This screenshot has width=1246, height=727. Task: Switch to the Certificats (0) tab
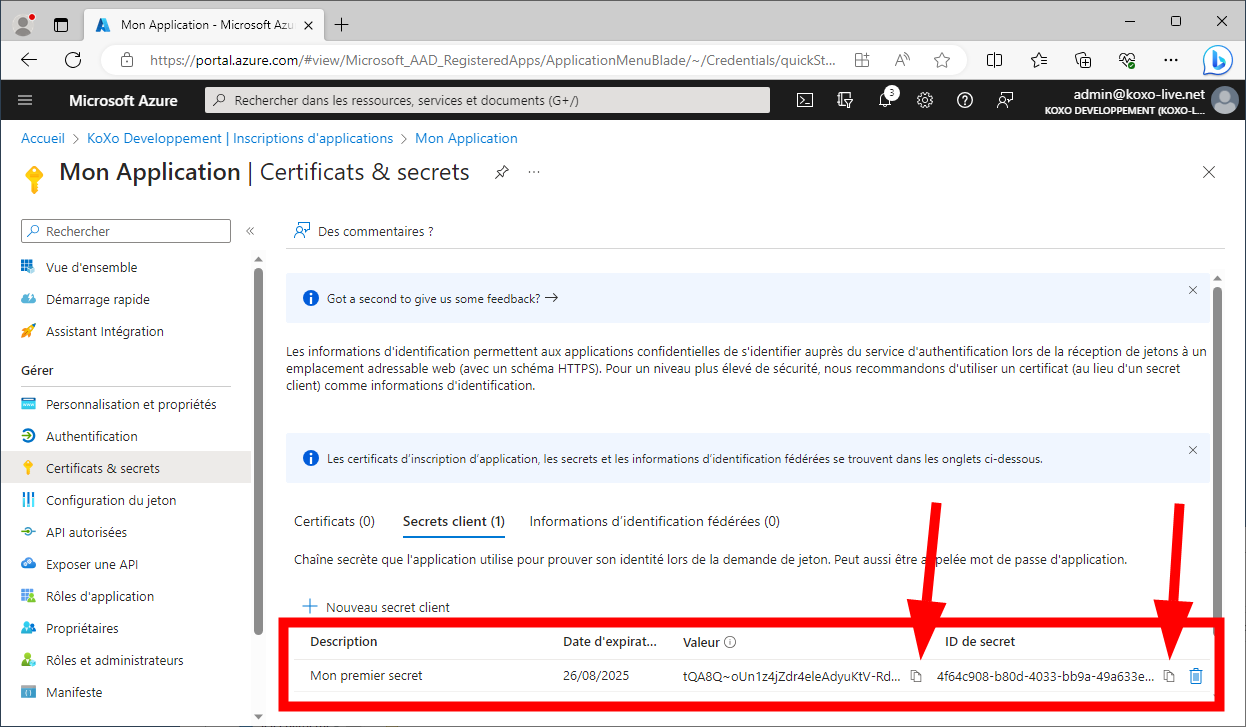click(x=334, y=521)
